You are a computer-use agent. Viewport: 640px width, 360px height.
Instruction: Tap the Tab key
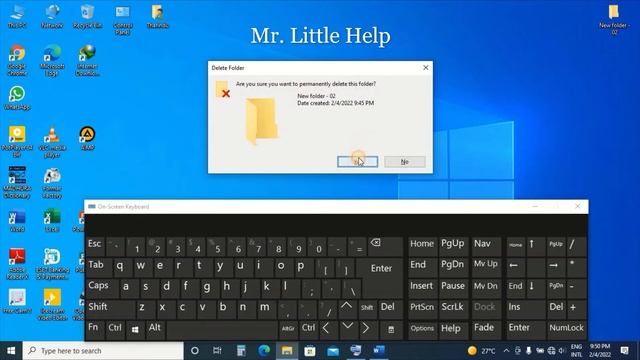[98, 266]
